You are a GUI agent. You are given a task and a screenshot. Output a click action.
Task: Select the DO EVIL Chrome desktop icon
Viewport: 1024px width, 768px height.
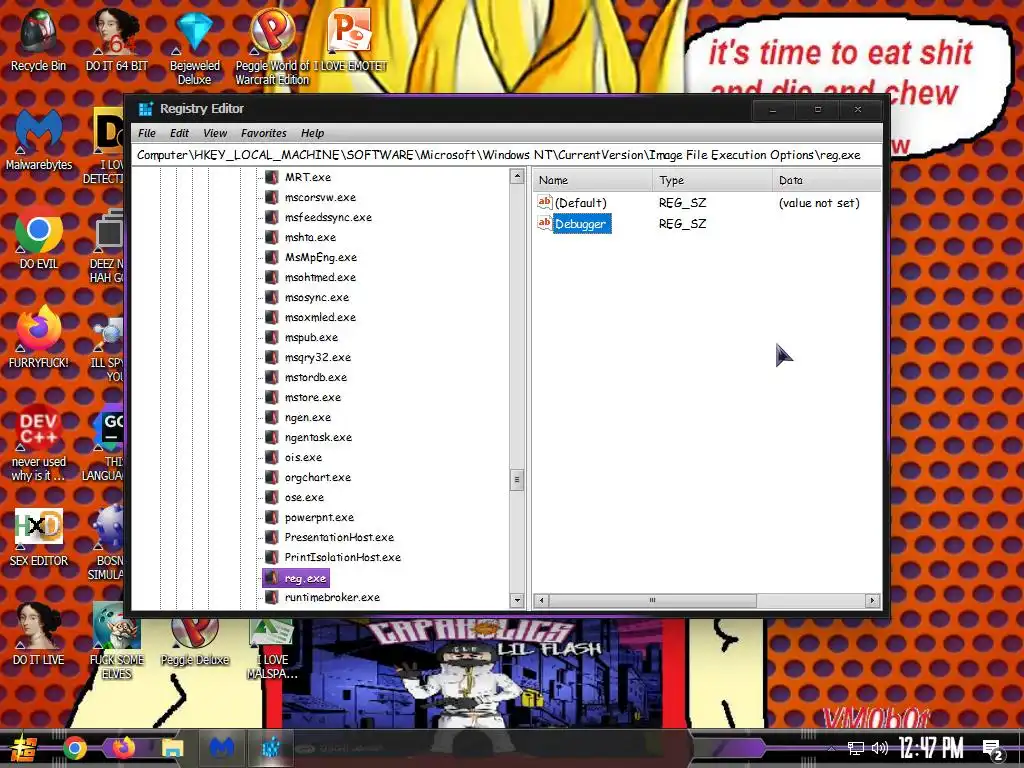pyautogui.click(x=39, y=238)
